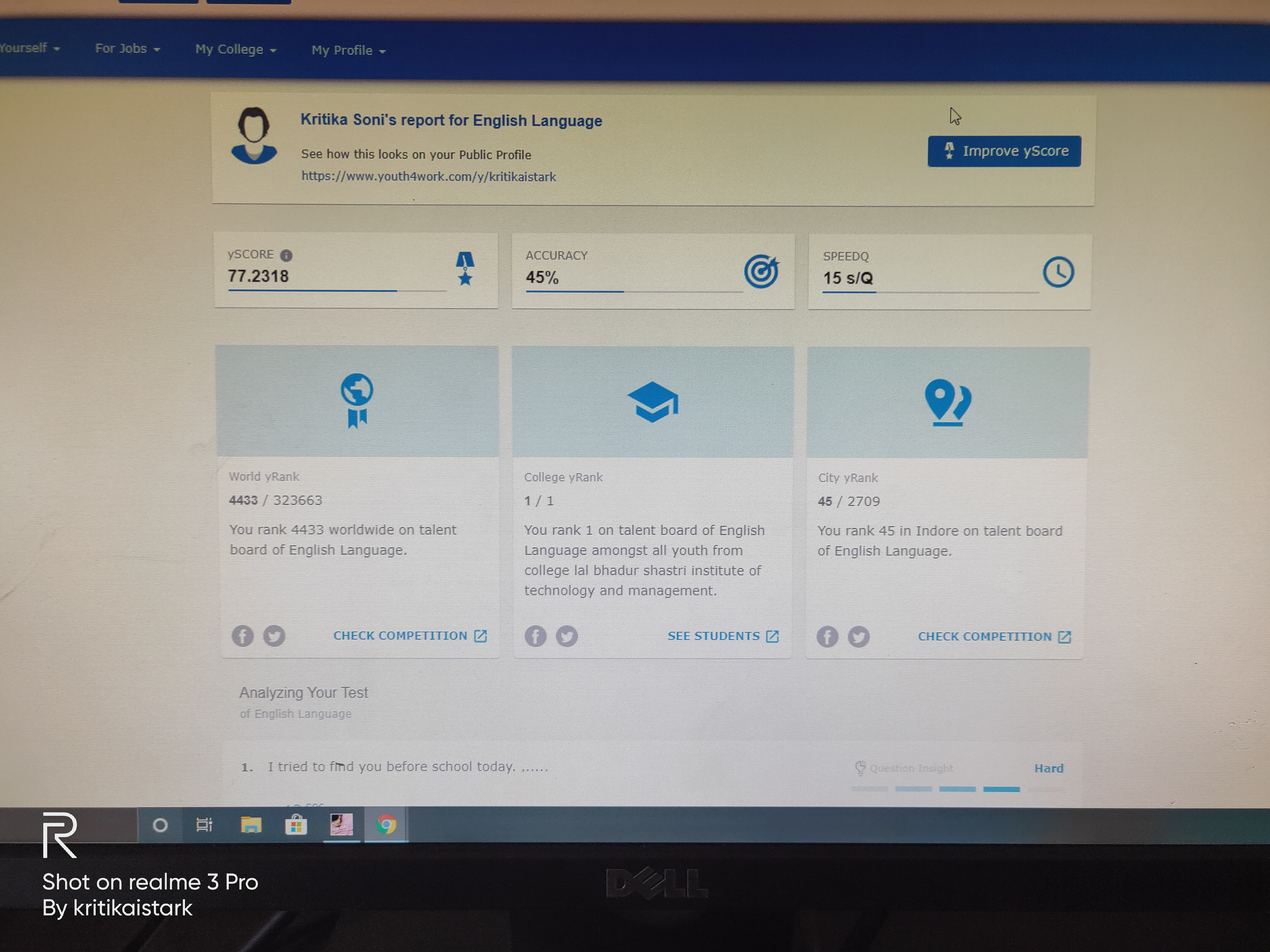Click Twitter share icon under City yRank
This screenshot has height=952, width=1270.
859,637
